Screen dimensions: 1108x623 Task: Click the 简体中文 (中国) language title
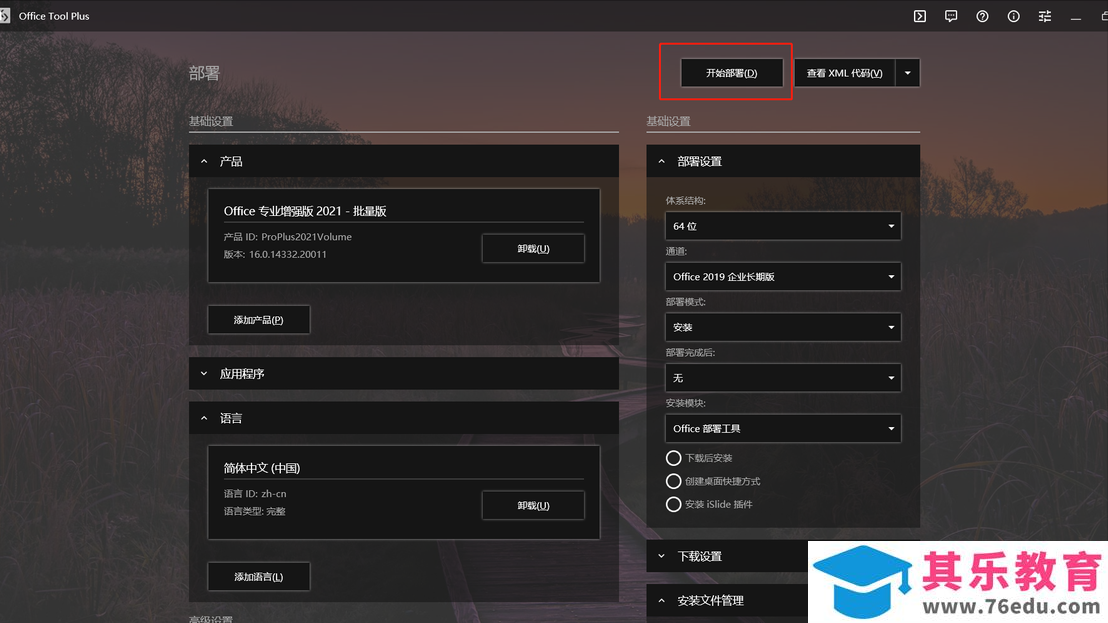coord(262,468)
